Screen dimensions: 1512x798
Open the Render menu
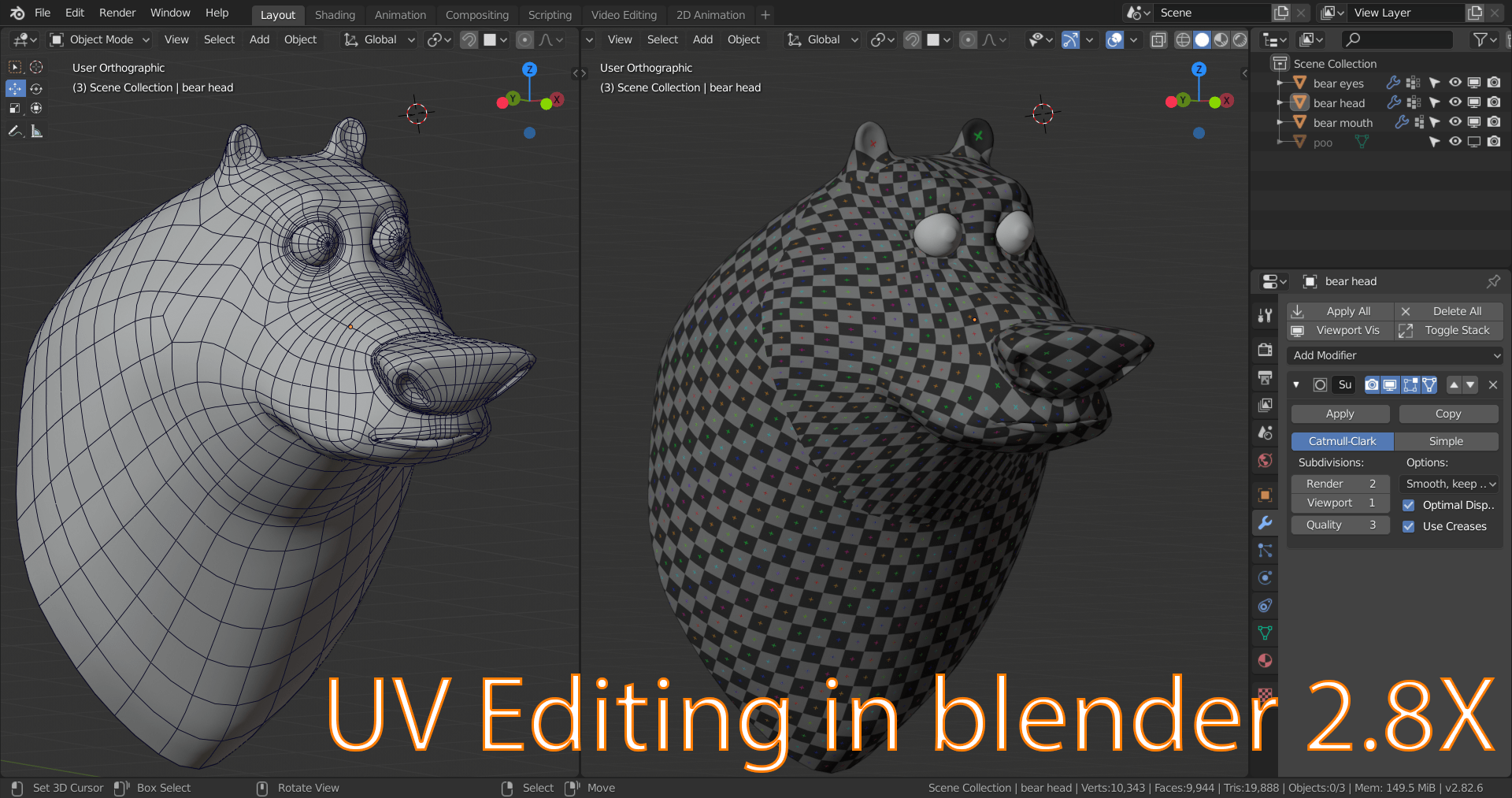[117, 13]
